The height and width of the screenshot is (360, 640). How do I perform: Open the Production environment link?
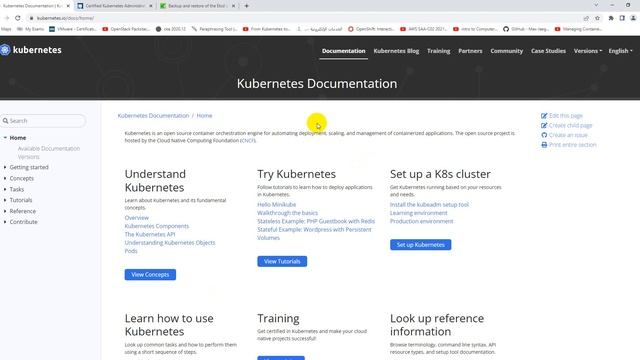tap(421, 221)
